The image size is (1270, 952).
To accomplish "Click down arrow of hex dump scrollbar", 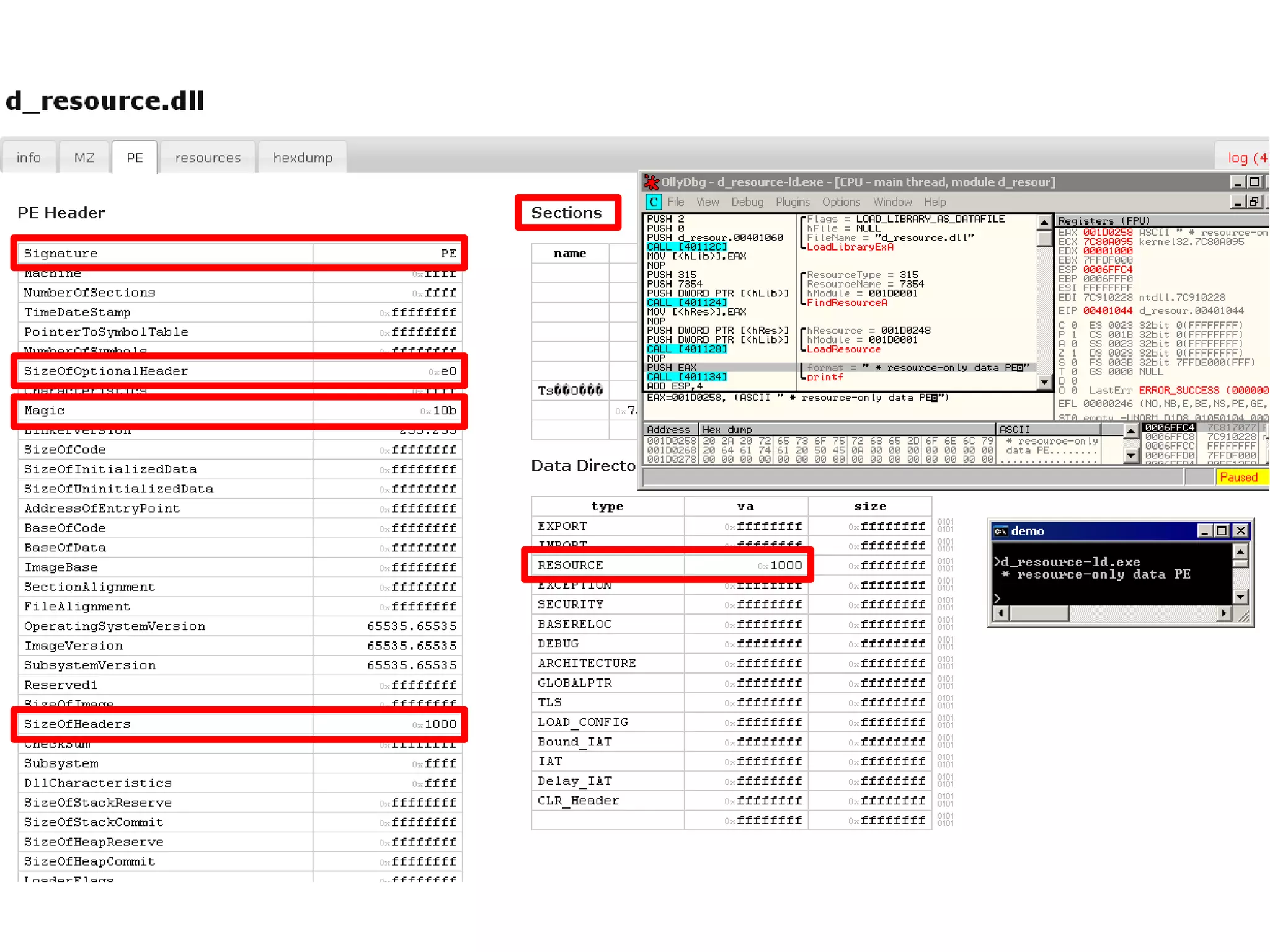I will pyautogui.click(x=1131, y=456).
